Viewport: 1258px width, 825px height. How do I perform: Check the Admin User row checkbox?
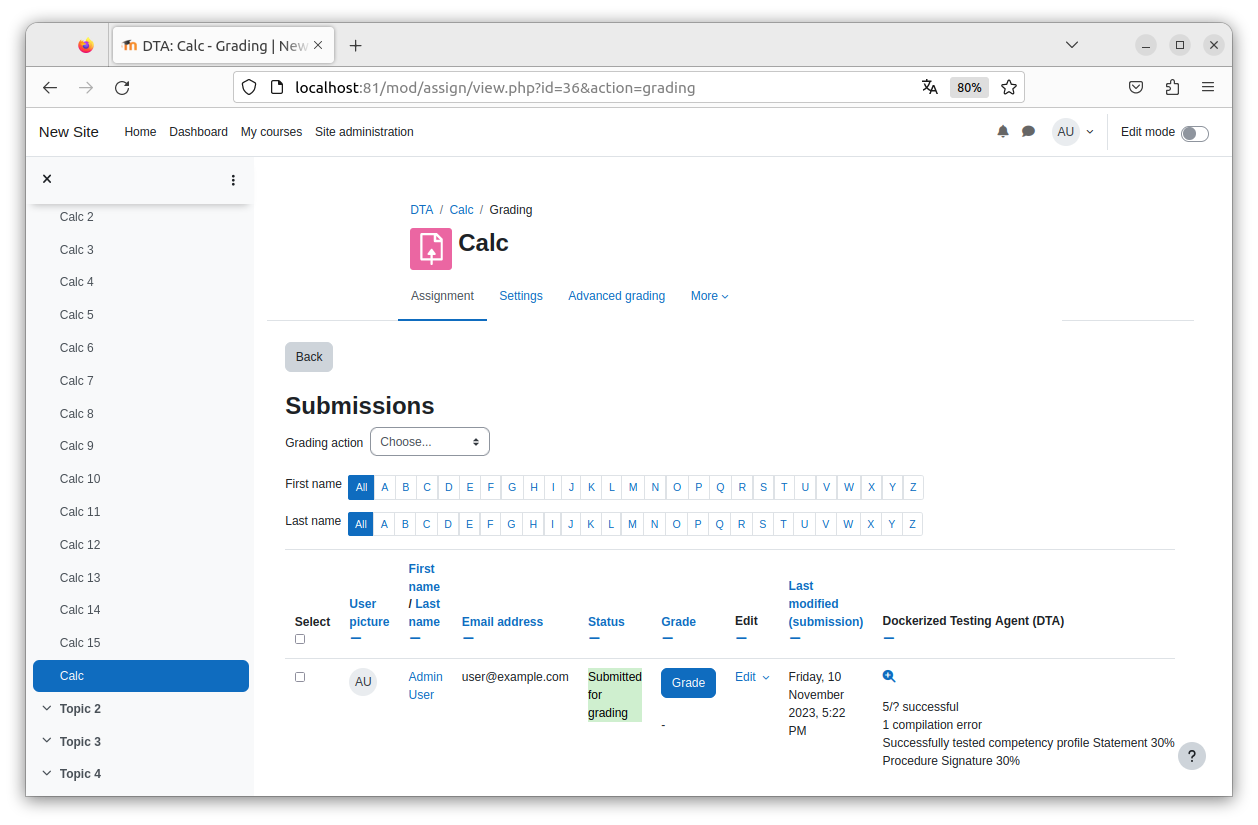[300, 677]
